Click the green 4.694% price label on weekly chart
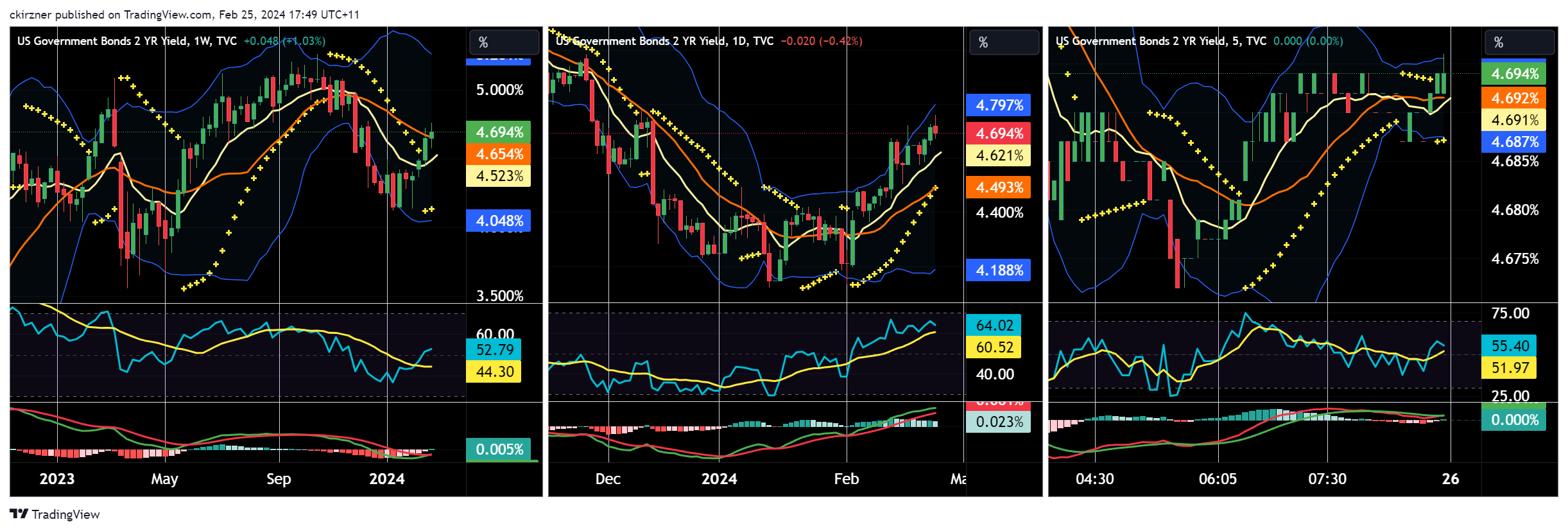This screenshot has width=1568, height=531. point(499,132)
